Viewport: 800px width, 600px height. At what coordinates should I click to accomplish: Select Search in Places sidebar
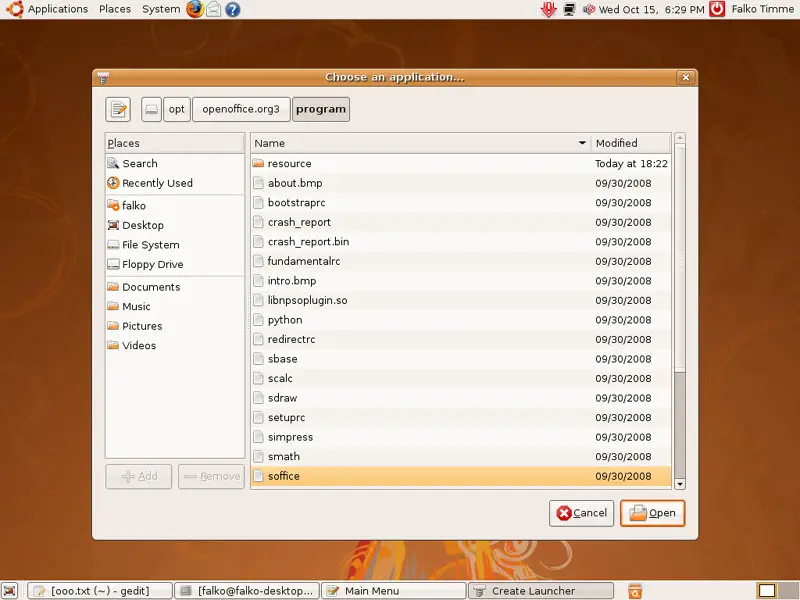coord(174,163)
